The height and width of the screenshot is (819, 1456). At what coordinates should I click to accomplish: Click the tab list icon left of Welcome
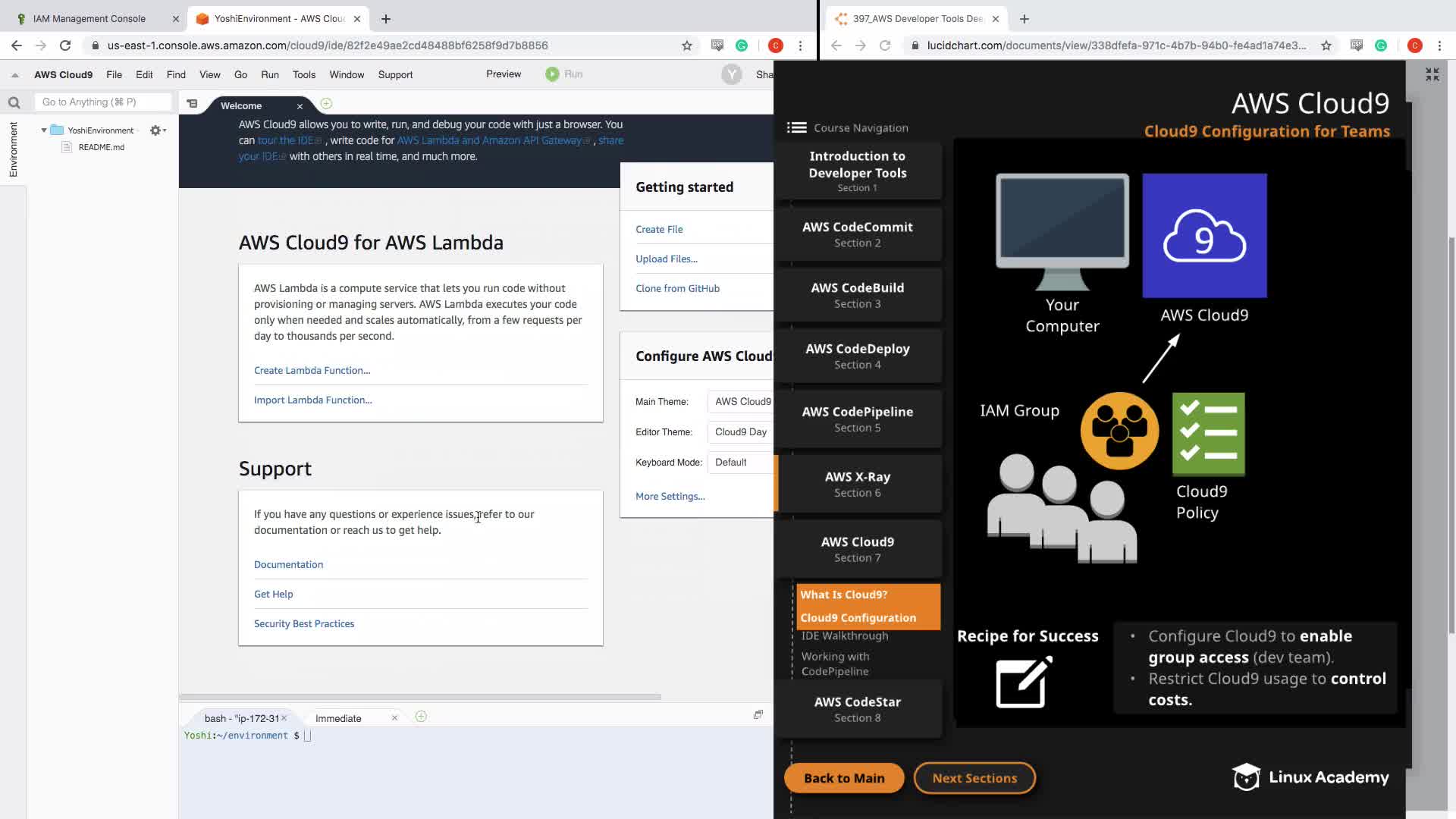(193, 104)
